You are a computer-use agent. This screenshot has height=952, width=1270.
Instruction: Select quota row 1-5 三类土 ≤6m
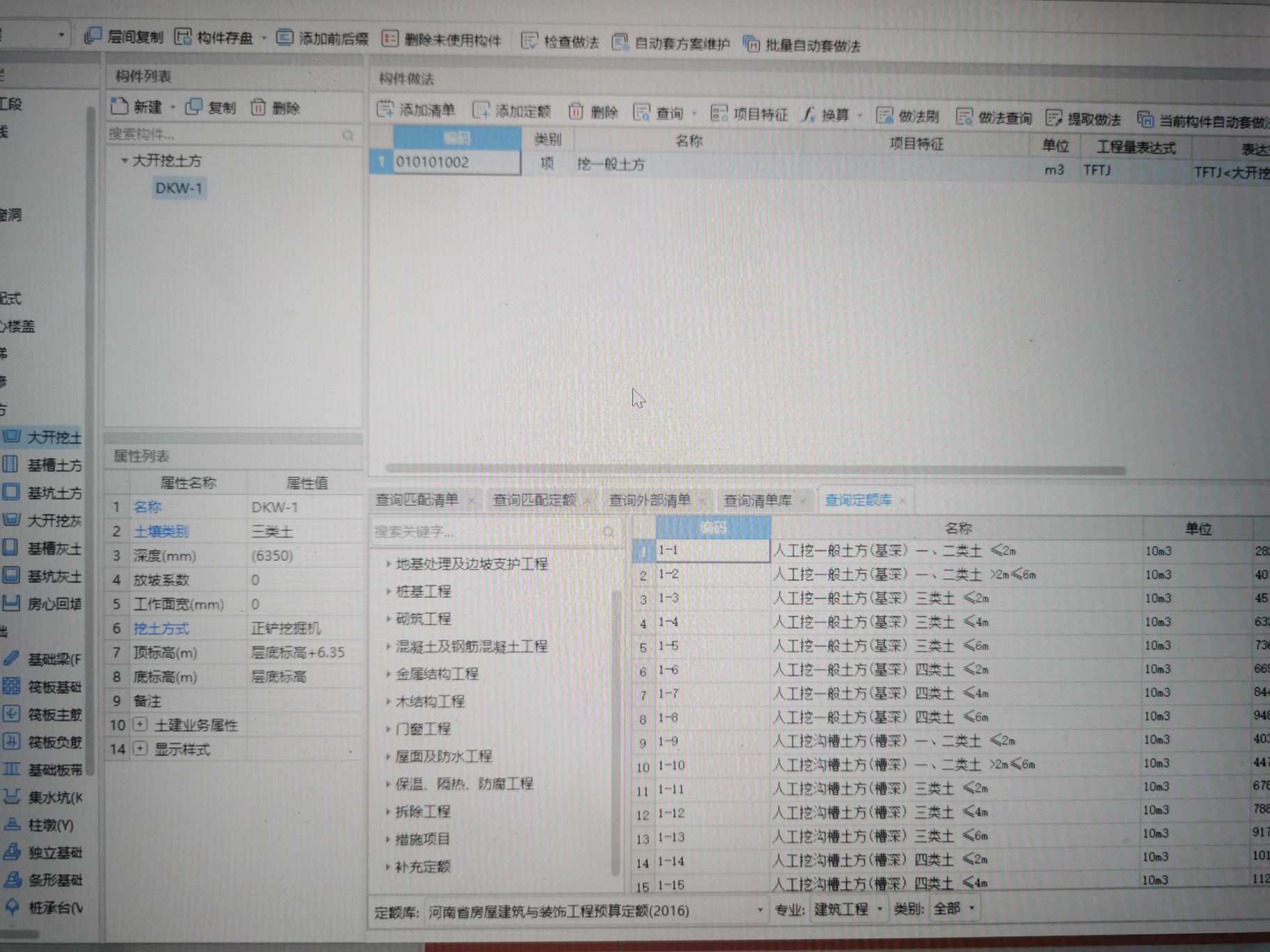[950, 646]
